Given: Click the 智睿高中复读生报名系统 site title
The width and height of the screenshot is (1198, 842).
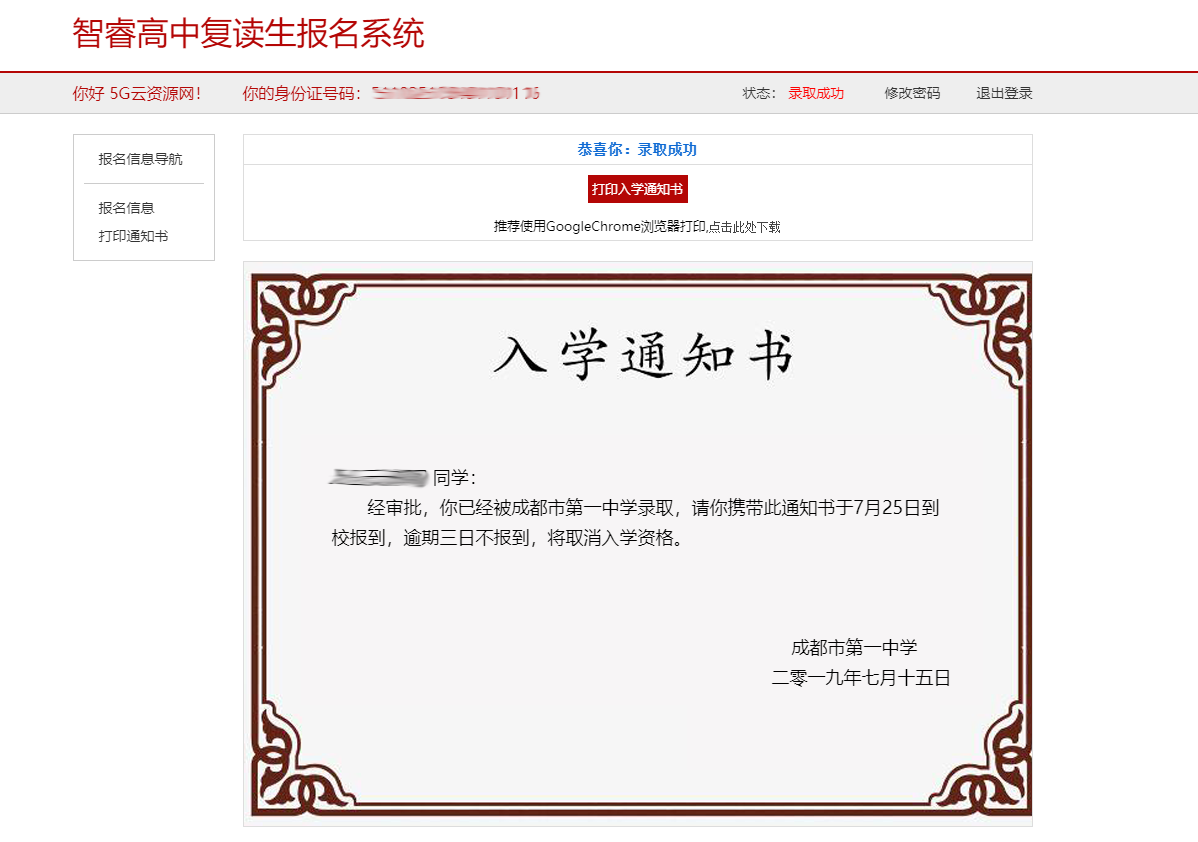Looking at the screenshot, I should point(248,33).
